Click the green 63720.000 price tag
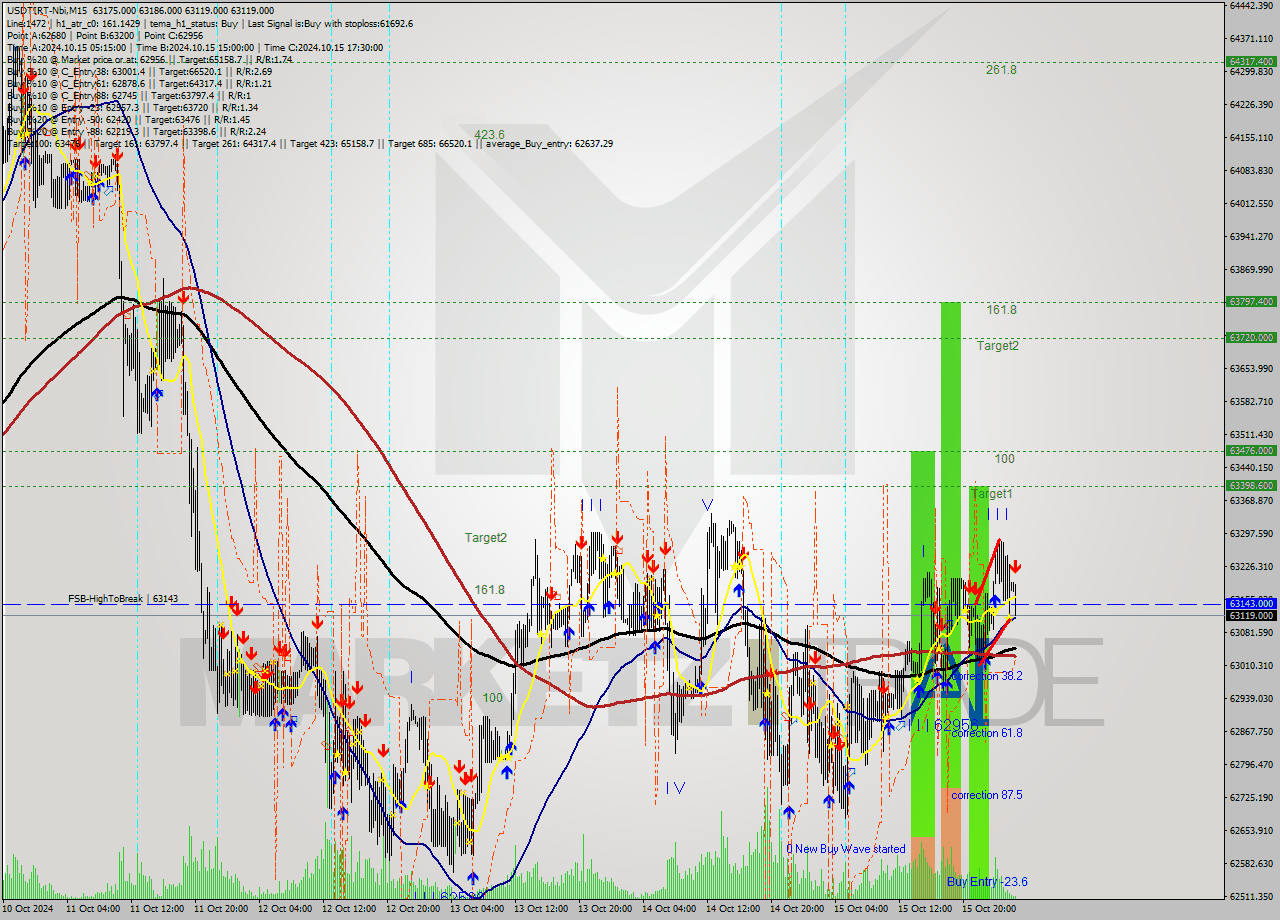Viewport: 1280px width, 920px height. (1250, 338)
